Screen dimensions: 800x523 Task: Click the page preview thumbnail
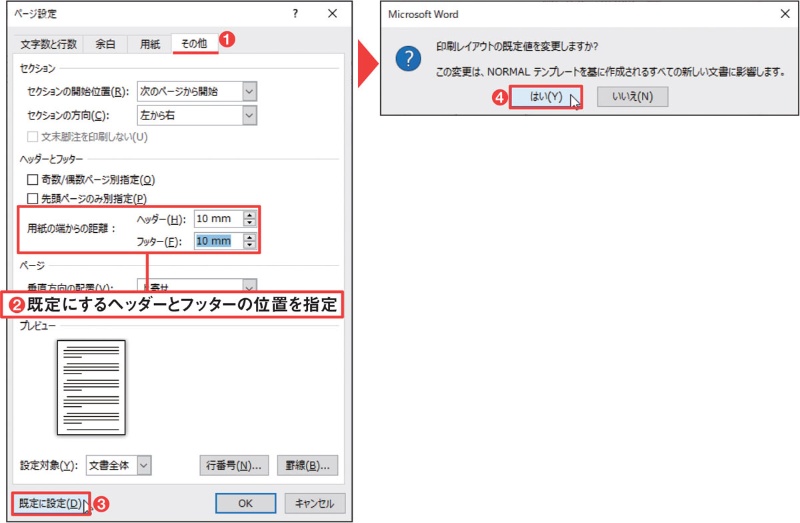click(91, 387)
